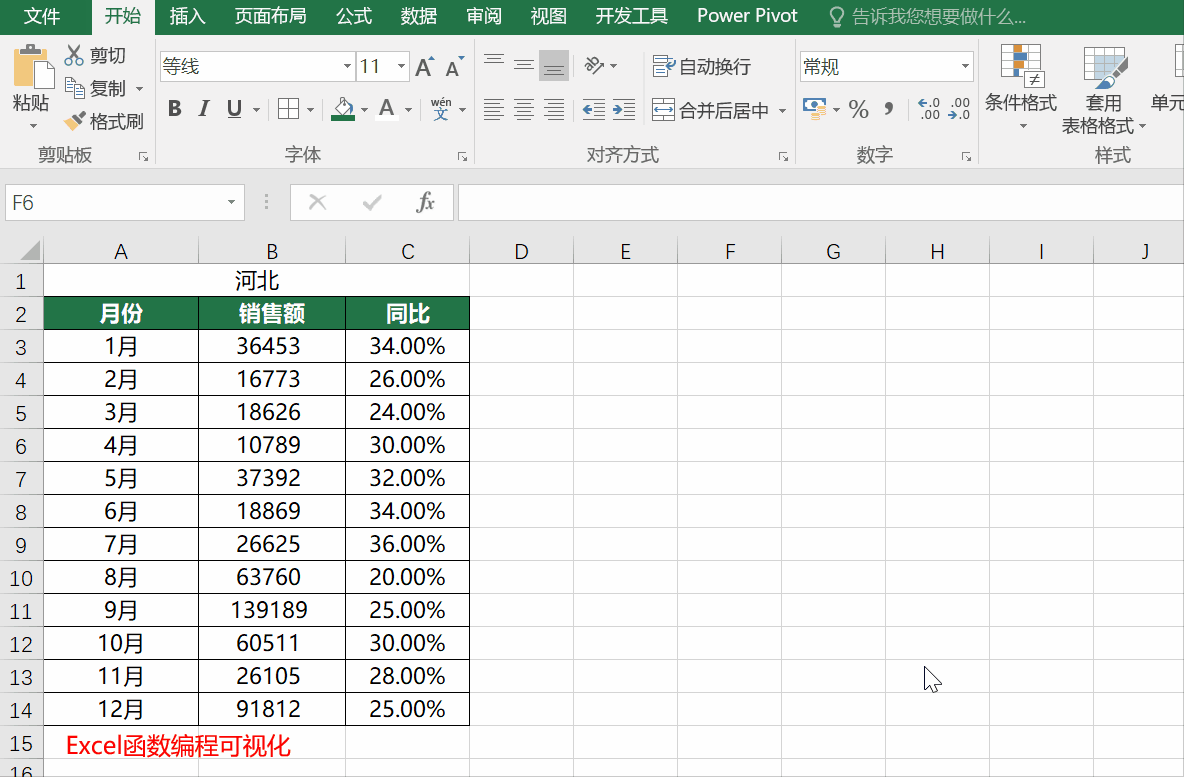Switch to the 数据 Data tab
The width and height of the screenshot is (1184, 777).
coord(418,17)
